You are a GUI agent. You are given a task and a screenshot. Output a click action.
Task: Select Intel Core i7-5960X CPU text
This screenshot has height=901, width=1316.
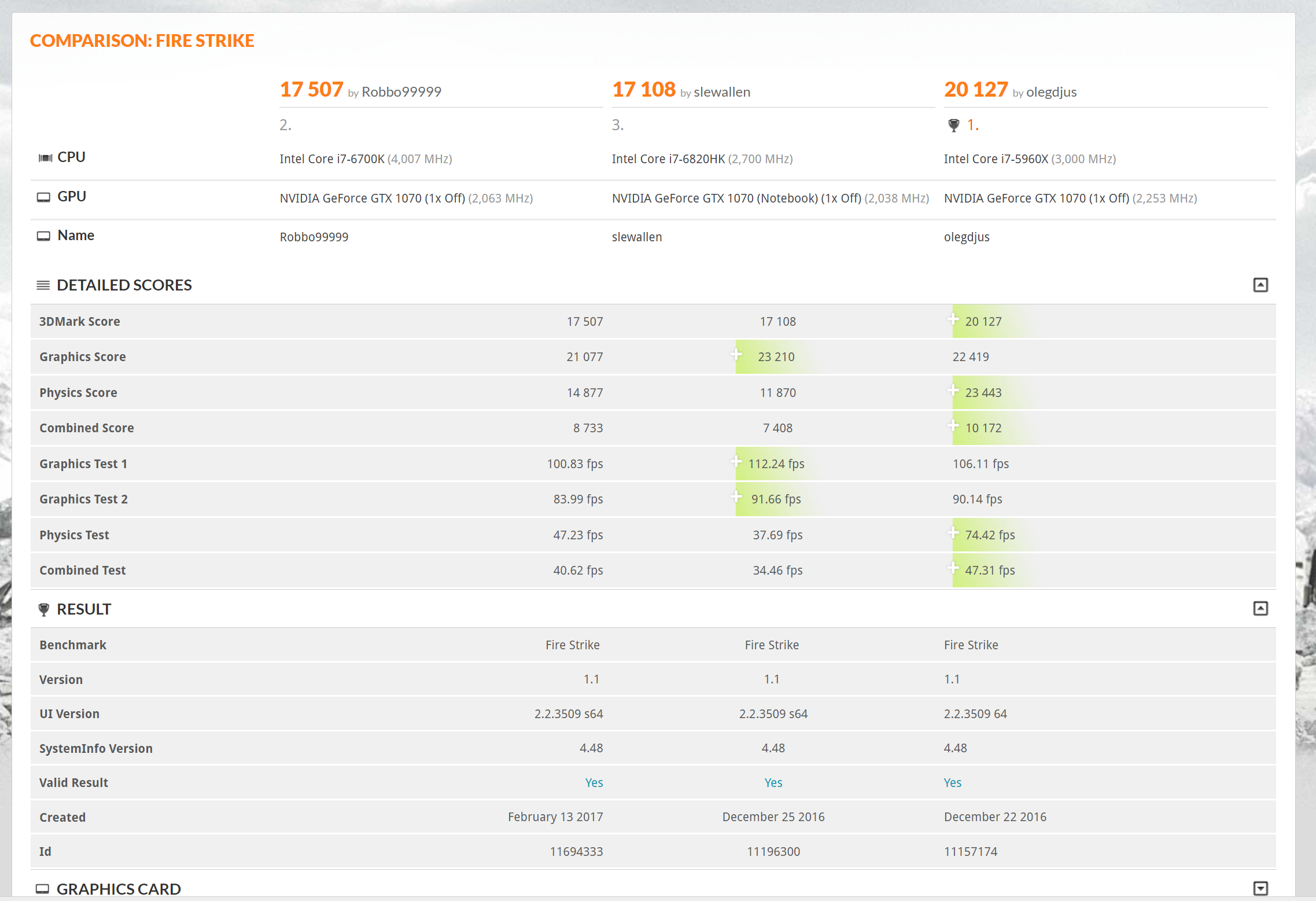tap(996, 159)
